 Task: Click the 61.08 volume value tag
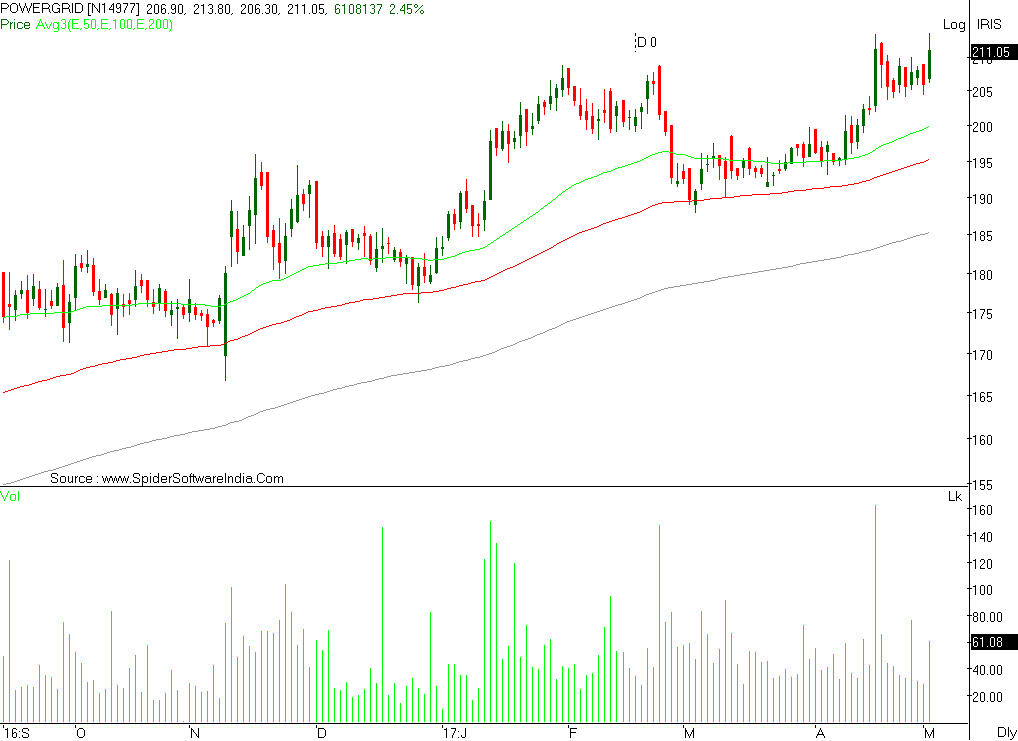(x=988, y=644)
